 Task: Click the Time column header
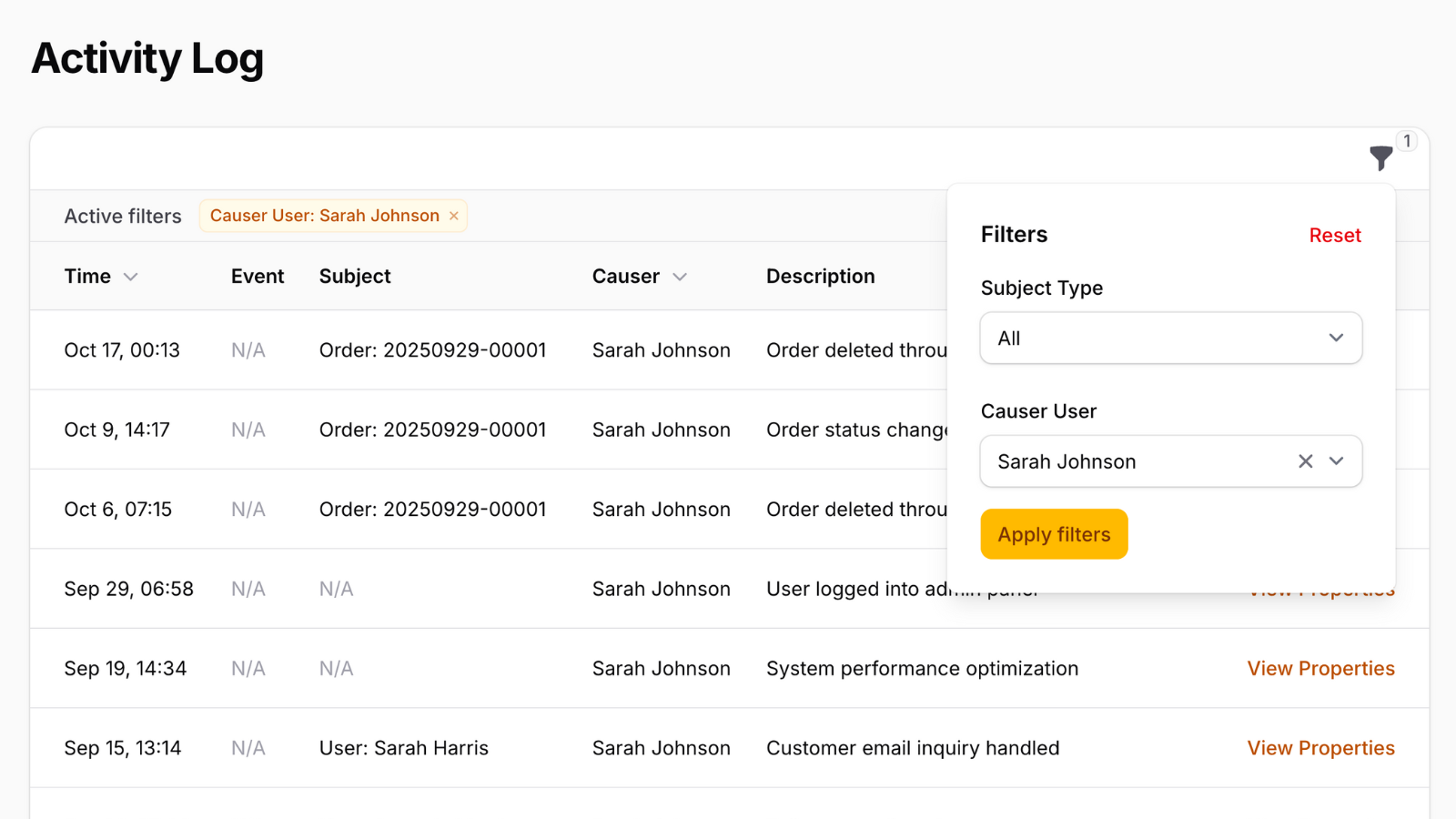pos(87,277)
